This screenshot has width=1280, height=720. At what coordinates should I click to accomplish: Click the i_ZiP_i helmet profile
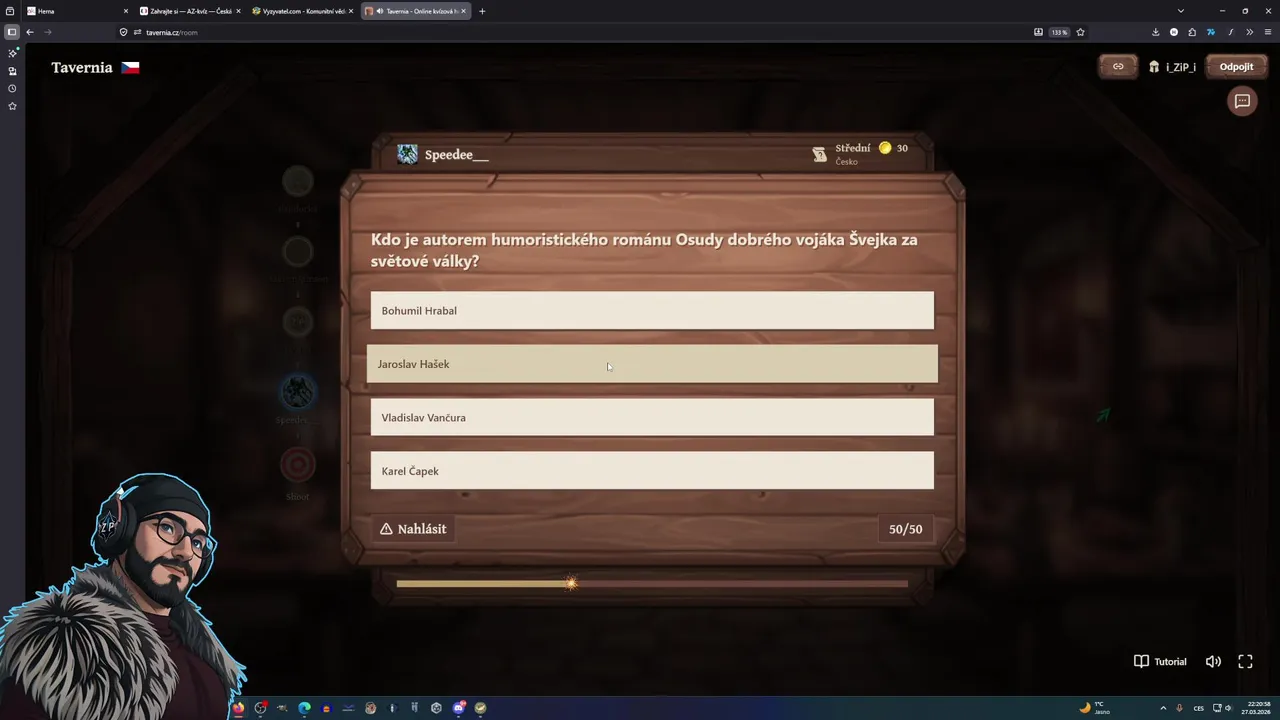[x=1172, y=67]
